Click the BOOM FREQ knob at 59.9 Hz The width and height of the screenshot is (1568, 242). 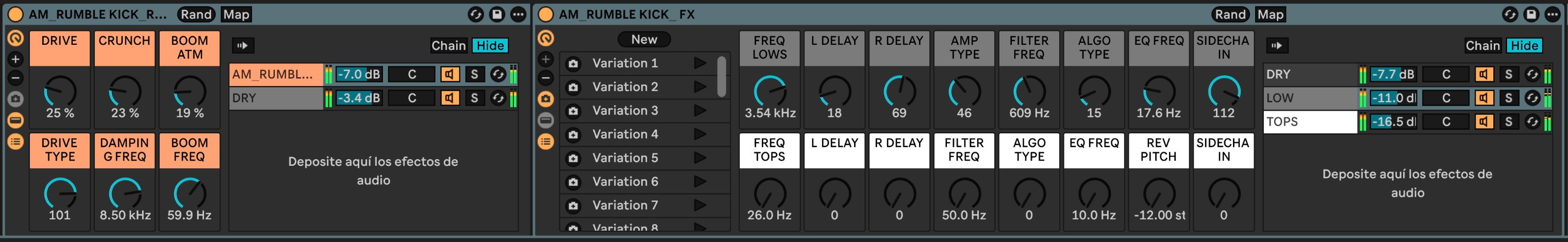(x=190, y=194)
